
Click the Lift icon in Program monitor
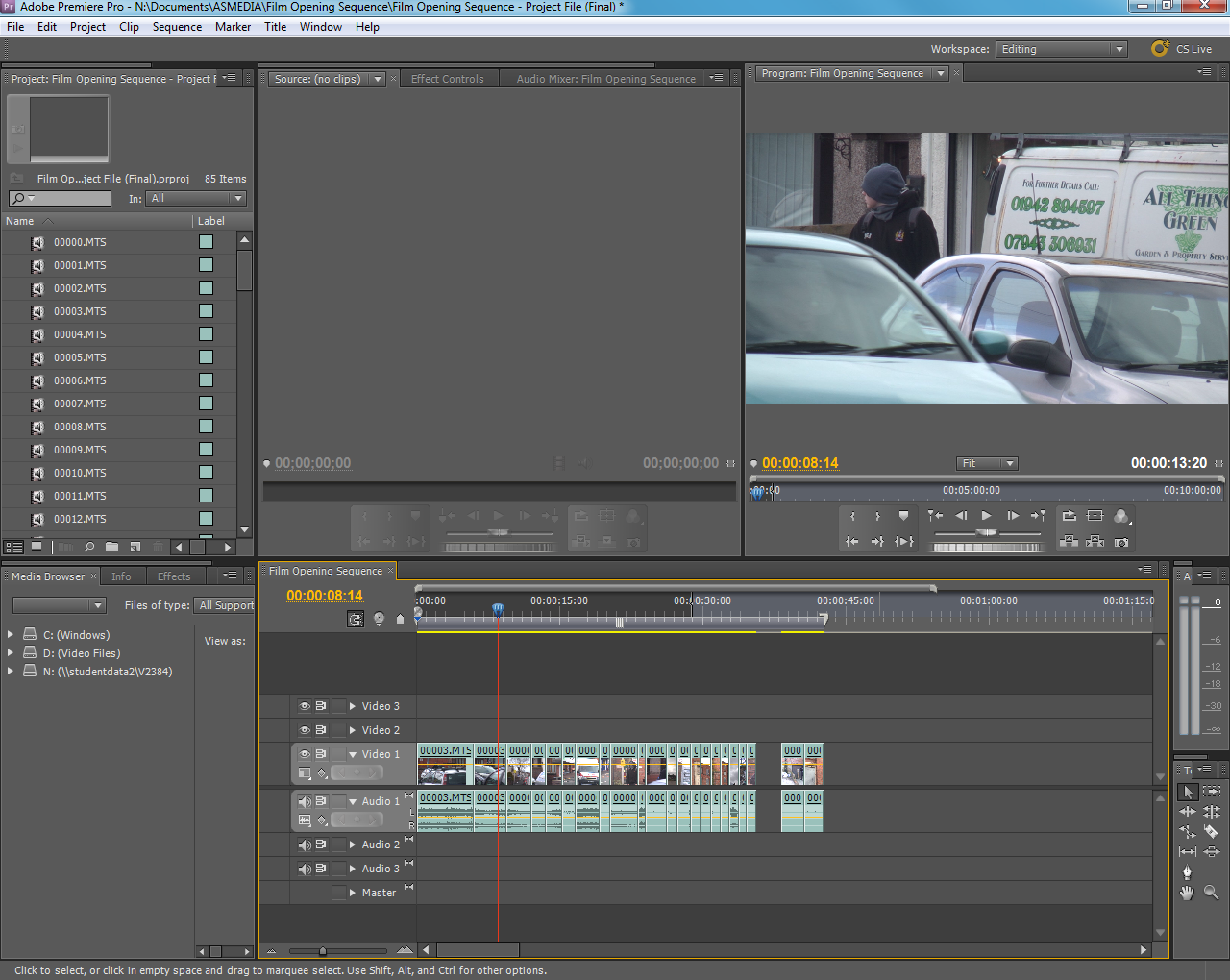1069,542
